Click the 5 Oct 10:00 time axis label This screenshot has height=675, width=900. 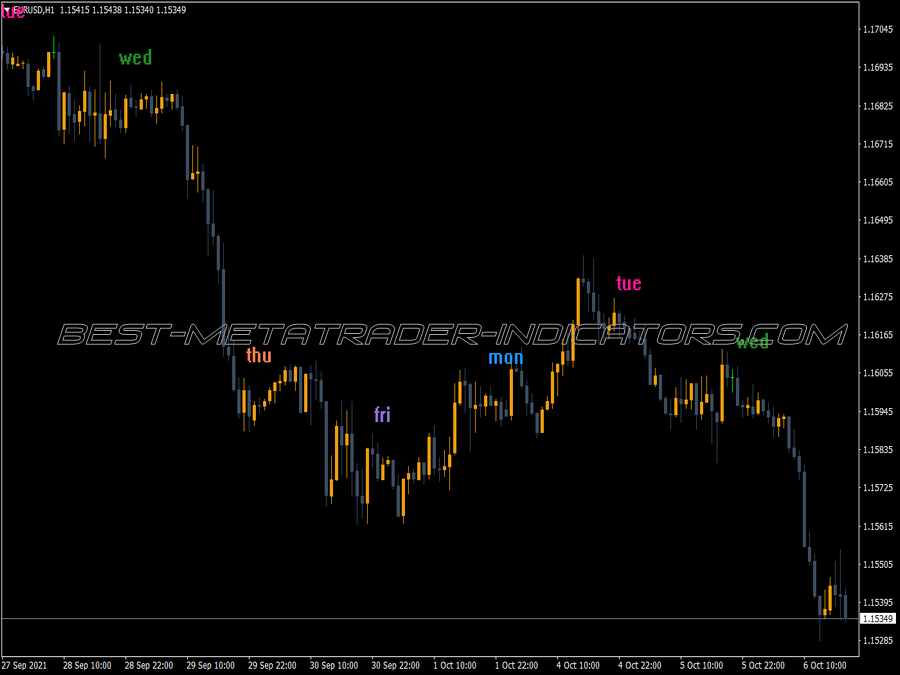(701, 665)
